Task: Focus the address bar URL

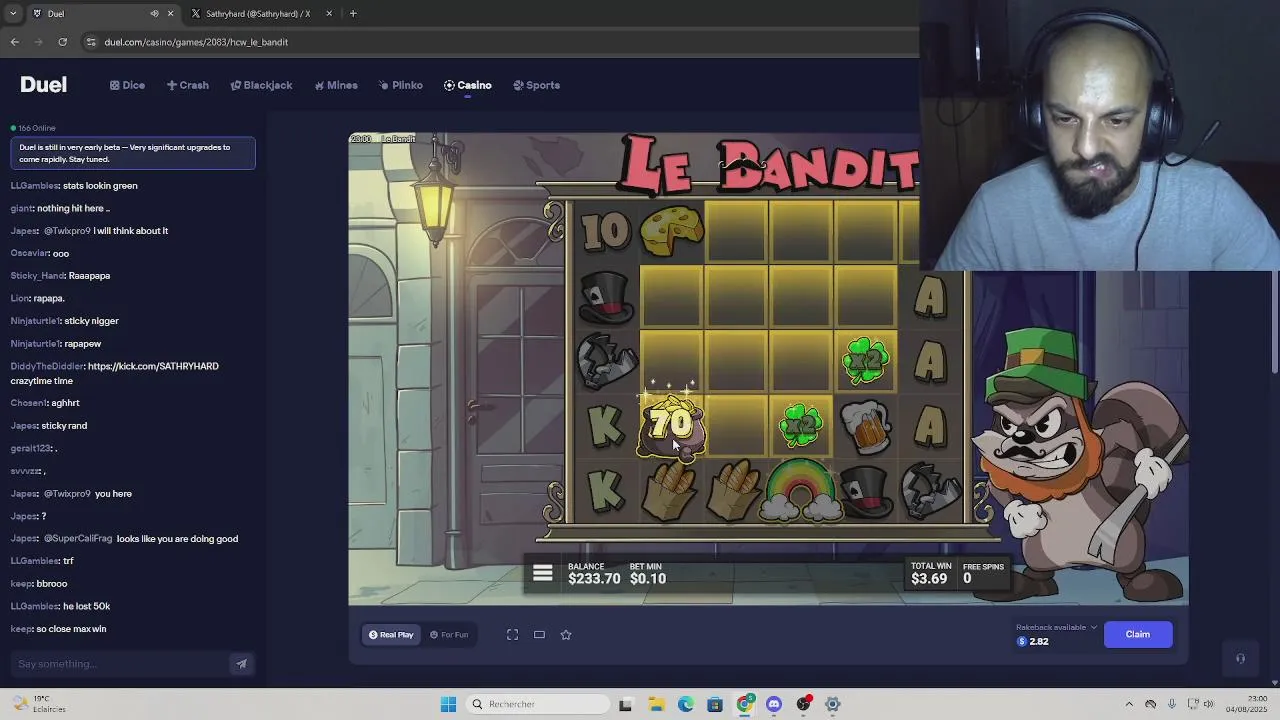Action: (196, 42)
